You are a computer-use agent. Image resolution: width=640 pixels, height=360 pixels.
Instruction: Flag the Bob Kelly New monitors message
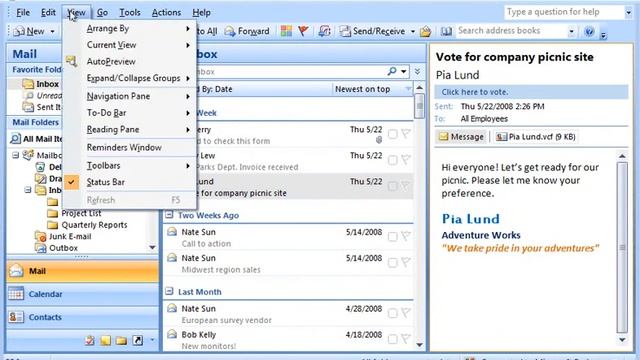tap(406, 339)
